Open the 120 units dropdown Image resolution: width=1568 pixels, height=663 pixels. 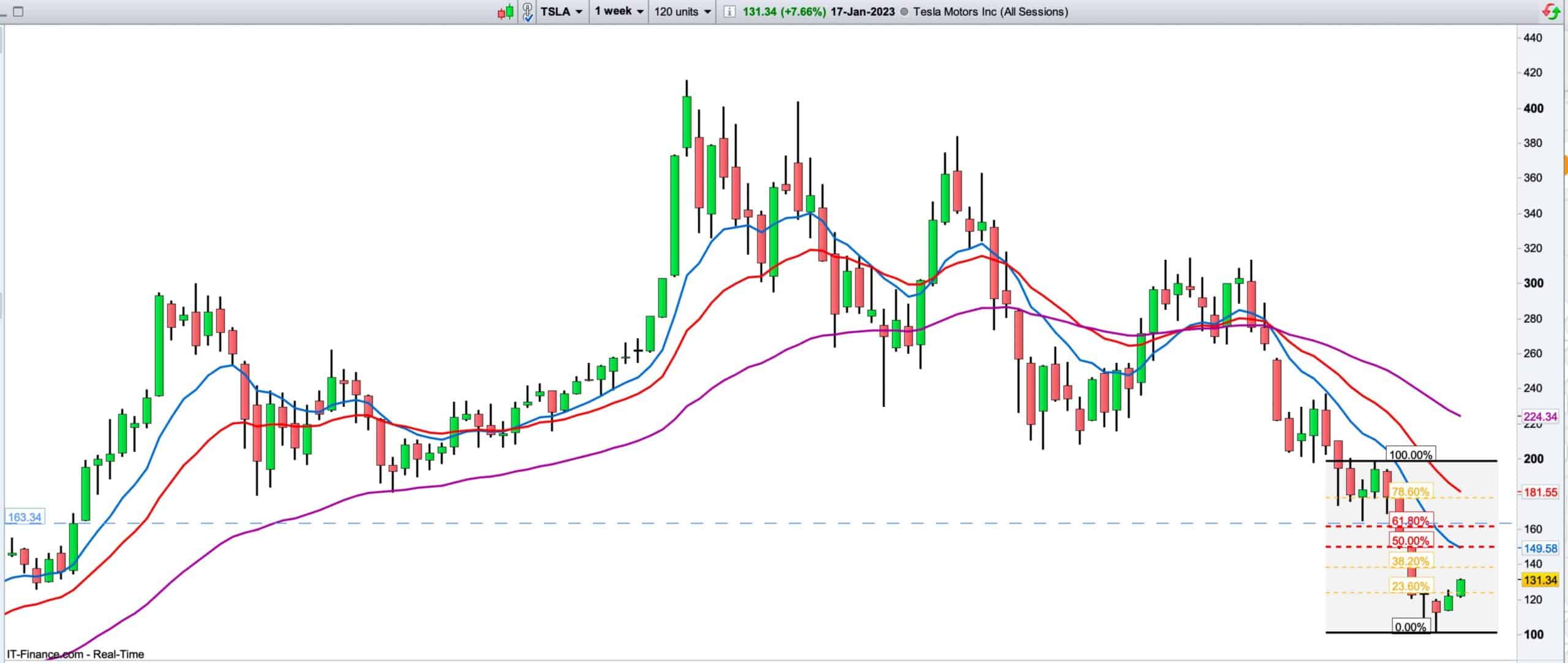[682, 12]
